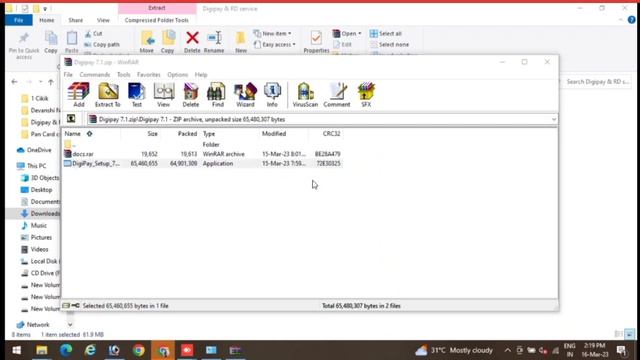
Task: Click the Explorer Back arrow
Action: pos(15,82)
